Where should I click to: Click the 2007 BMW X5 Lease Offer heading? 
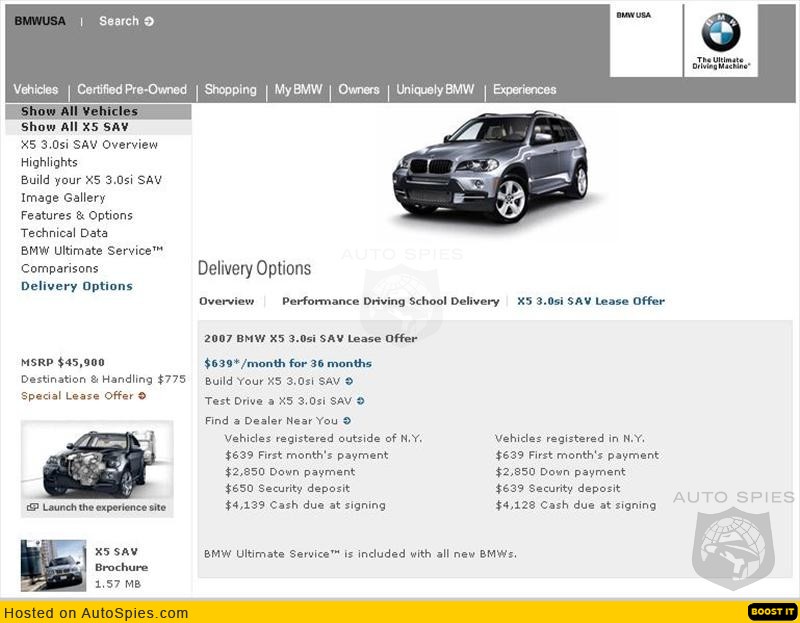(311, 338)
